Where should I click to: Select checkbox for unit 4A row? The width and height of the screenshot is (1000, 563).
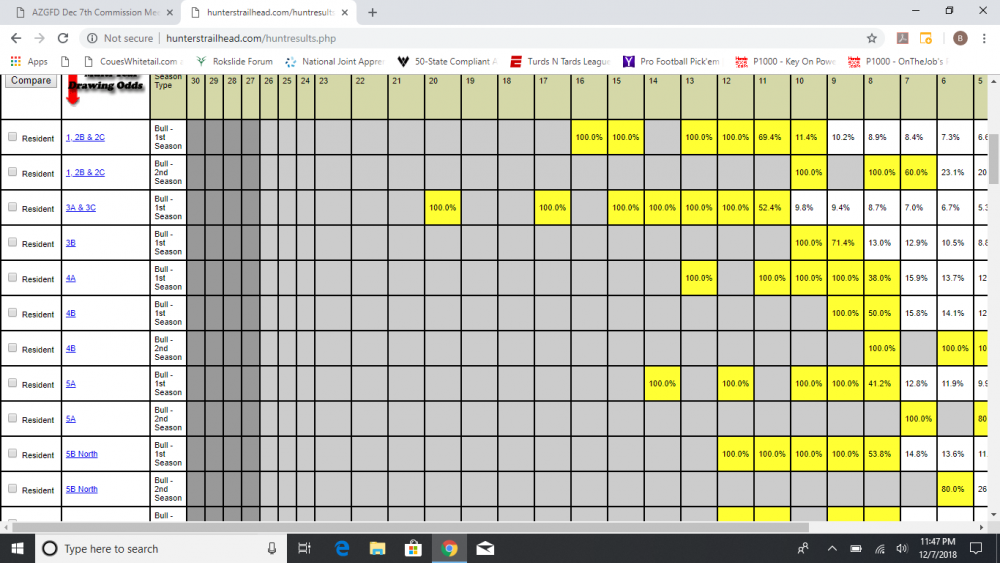12,277
